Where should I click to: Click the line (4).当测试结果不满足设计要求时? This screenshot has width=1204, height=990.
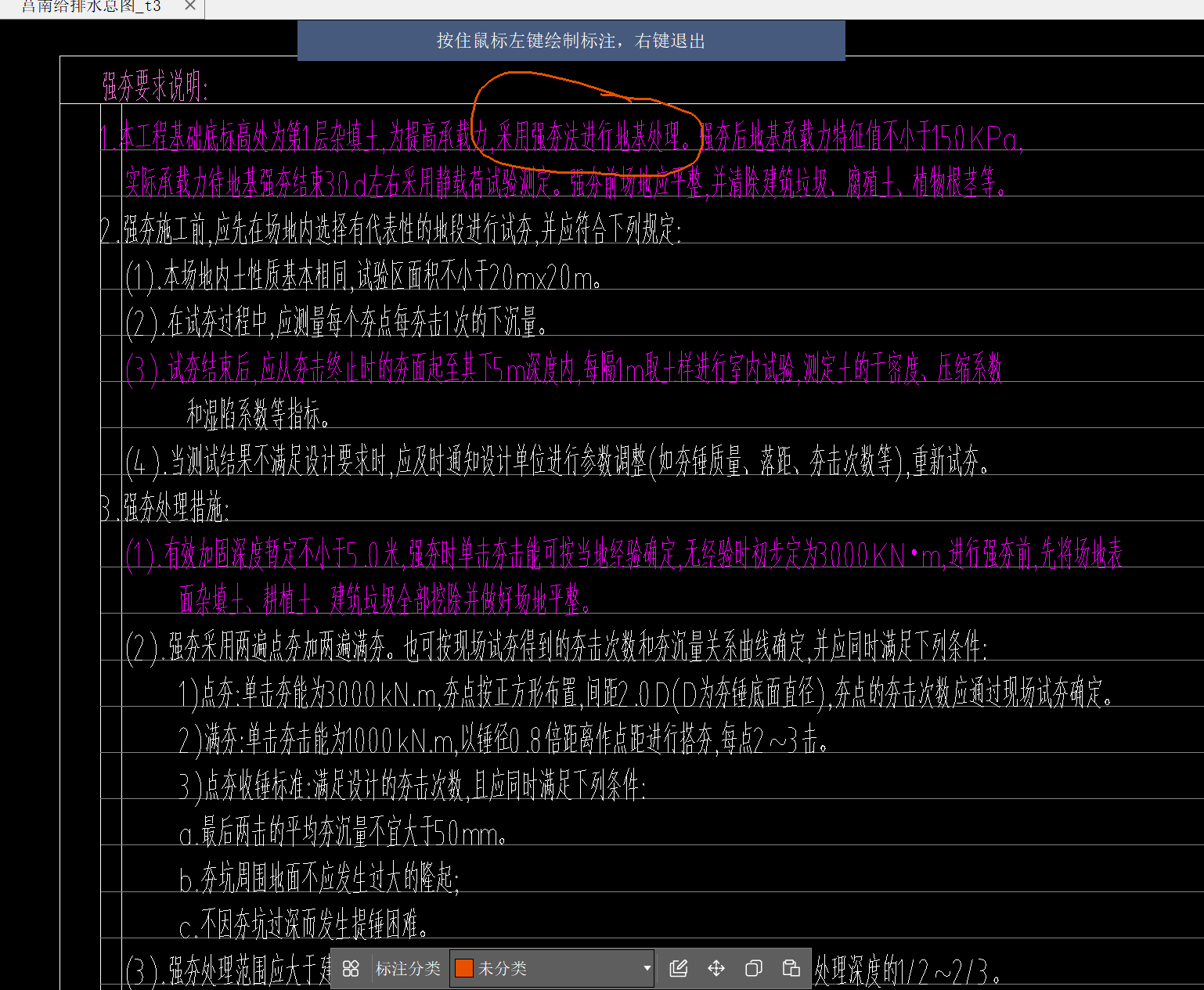click(x=557, y=462)
